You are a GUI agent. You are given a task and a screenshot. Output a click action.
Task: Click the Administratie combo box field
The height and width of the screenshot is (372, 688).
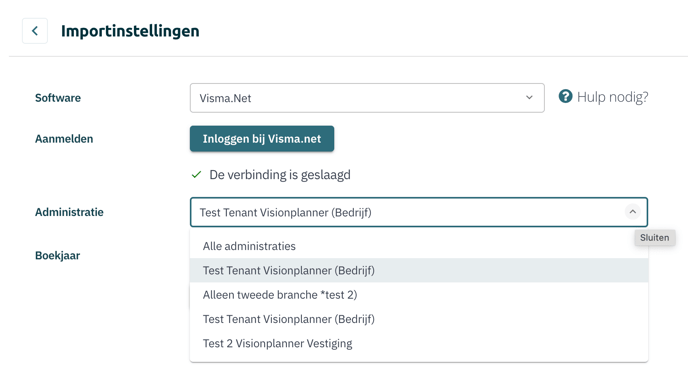point(419,212)
